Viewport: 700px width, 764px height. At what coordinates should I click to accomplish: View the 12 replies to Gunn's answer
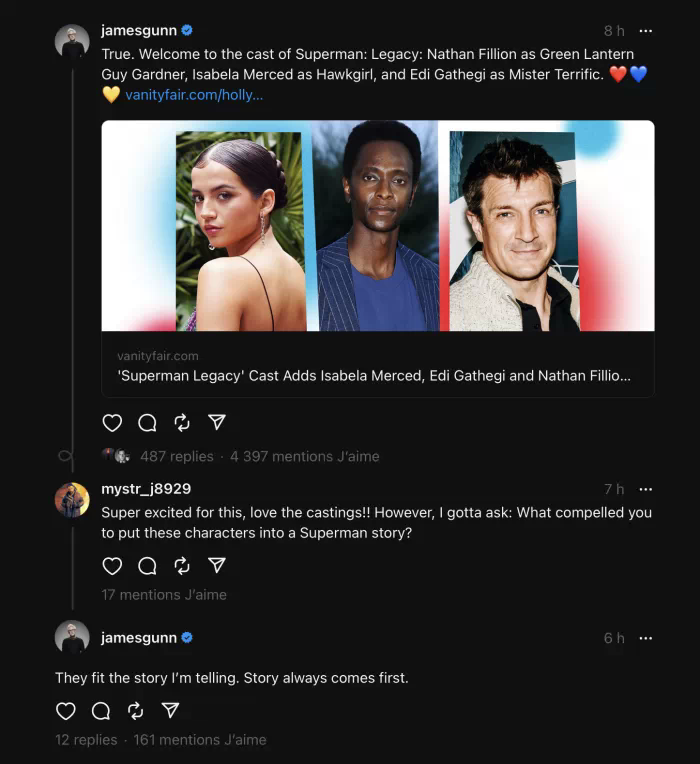pos(86,740)
